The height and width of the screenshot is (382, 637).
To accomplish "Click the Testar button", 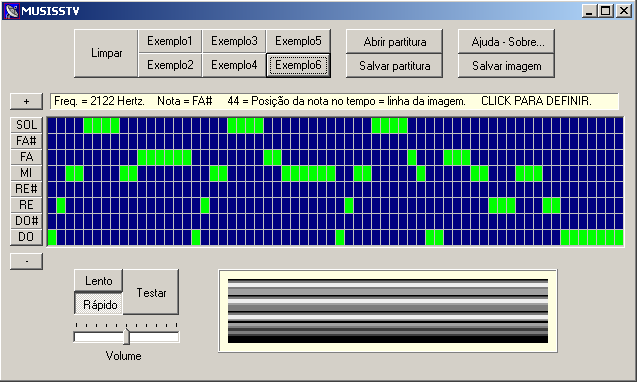I will click(151, 292).
